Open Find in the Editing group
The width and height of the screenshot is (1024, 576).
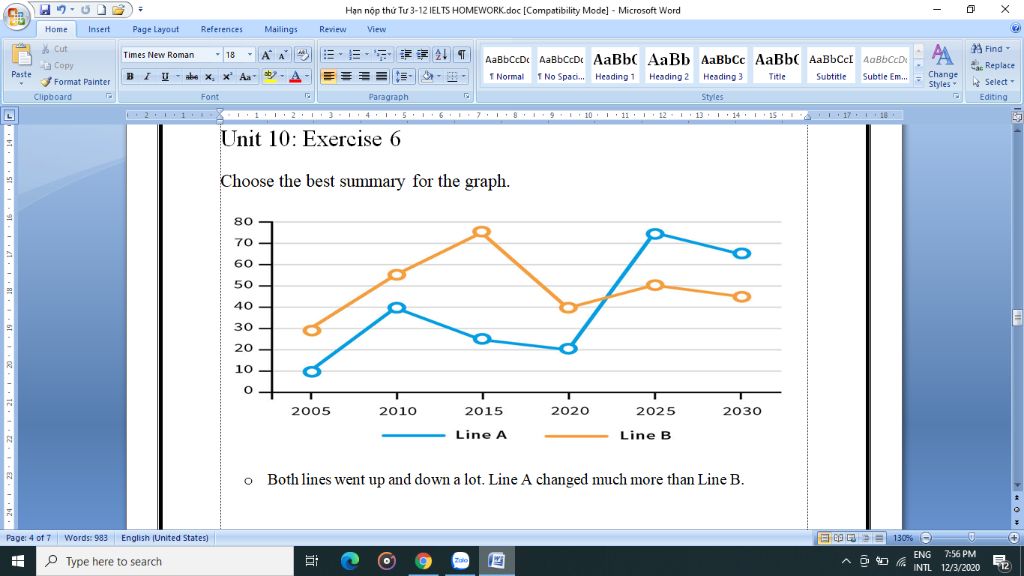coord(990,49)
